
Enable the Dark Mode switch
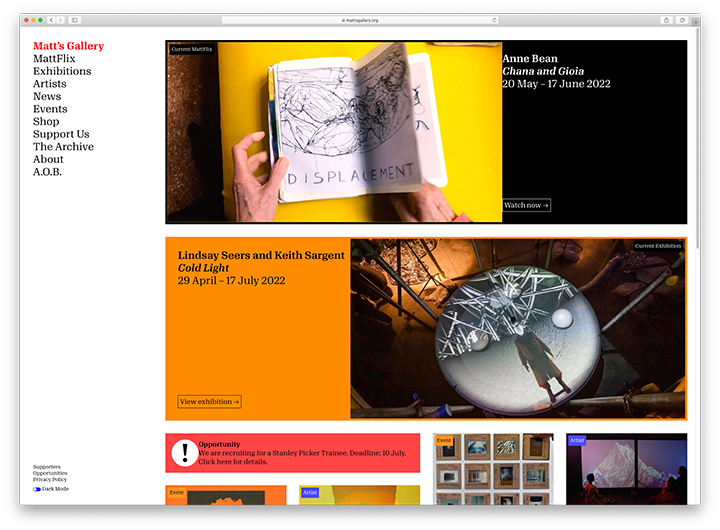37,489
